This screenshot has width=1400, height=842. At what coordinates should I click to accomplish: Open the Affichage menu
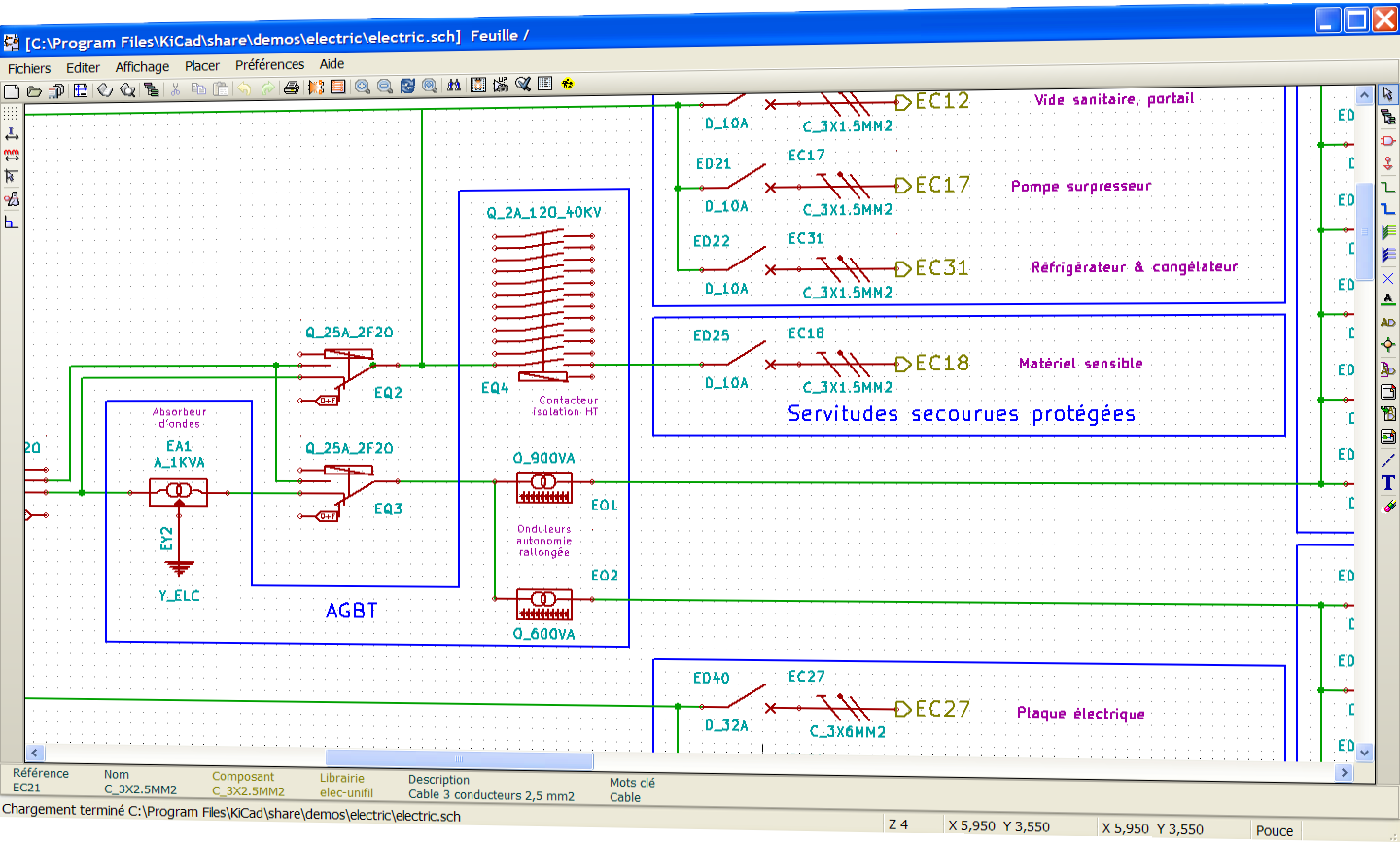click(x=142, y=66)
